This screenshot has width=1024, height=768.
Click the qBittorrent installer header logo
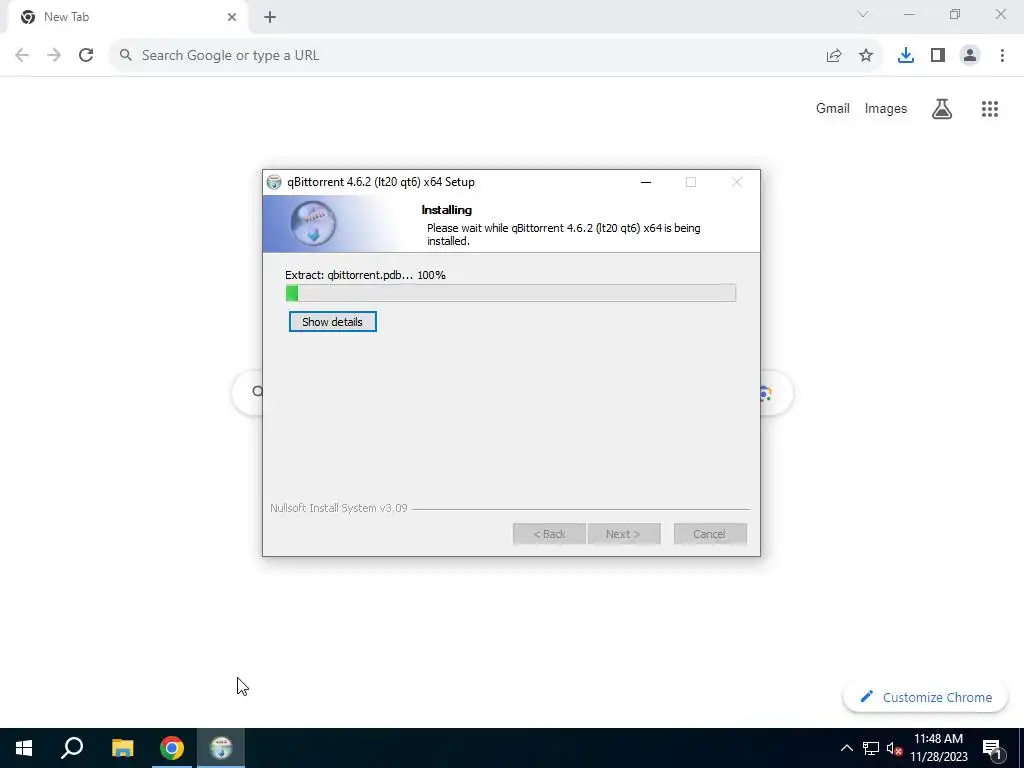coord(313,223)
